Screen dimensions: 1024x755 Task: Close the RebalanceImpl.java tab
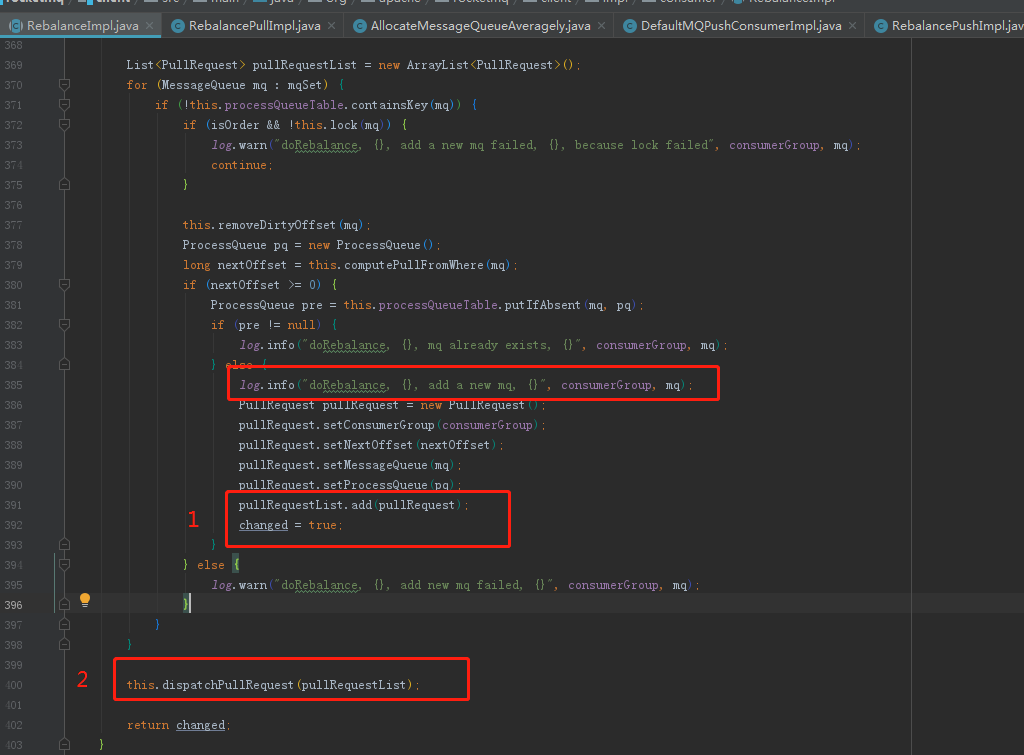150,25
